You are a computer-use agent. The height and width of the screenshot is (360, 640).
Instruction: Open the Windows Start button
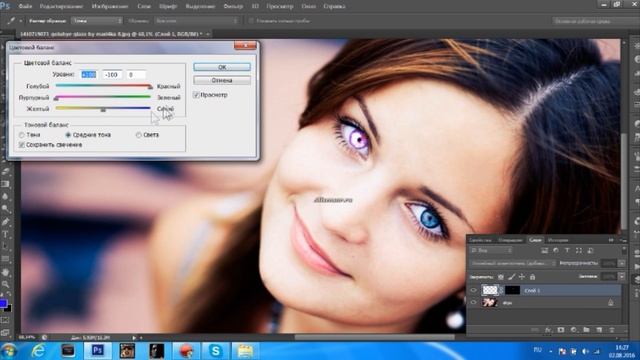9,351
